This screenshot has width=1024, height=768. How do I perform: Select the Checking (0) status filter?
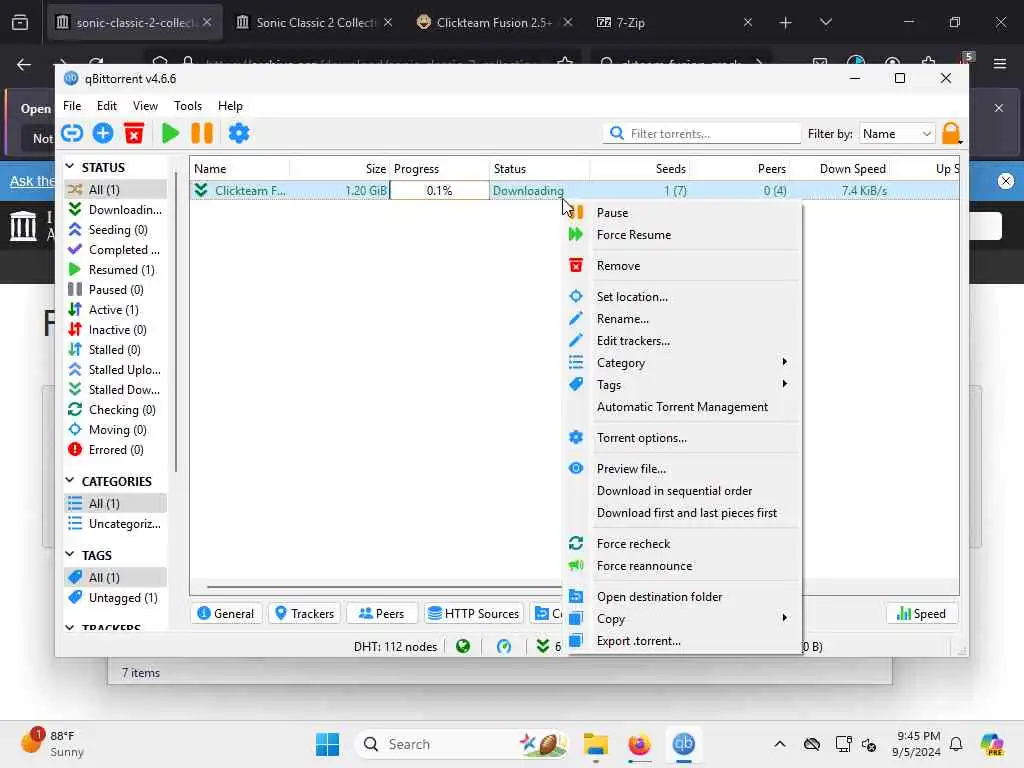pos(116,409)
